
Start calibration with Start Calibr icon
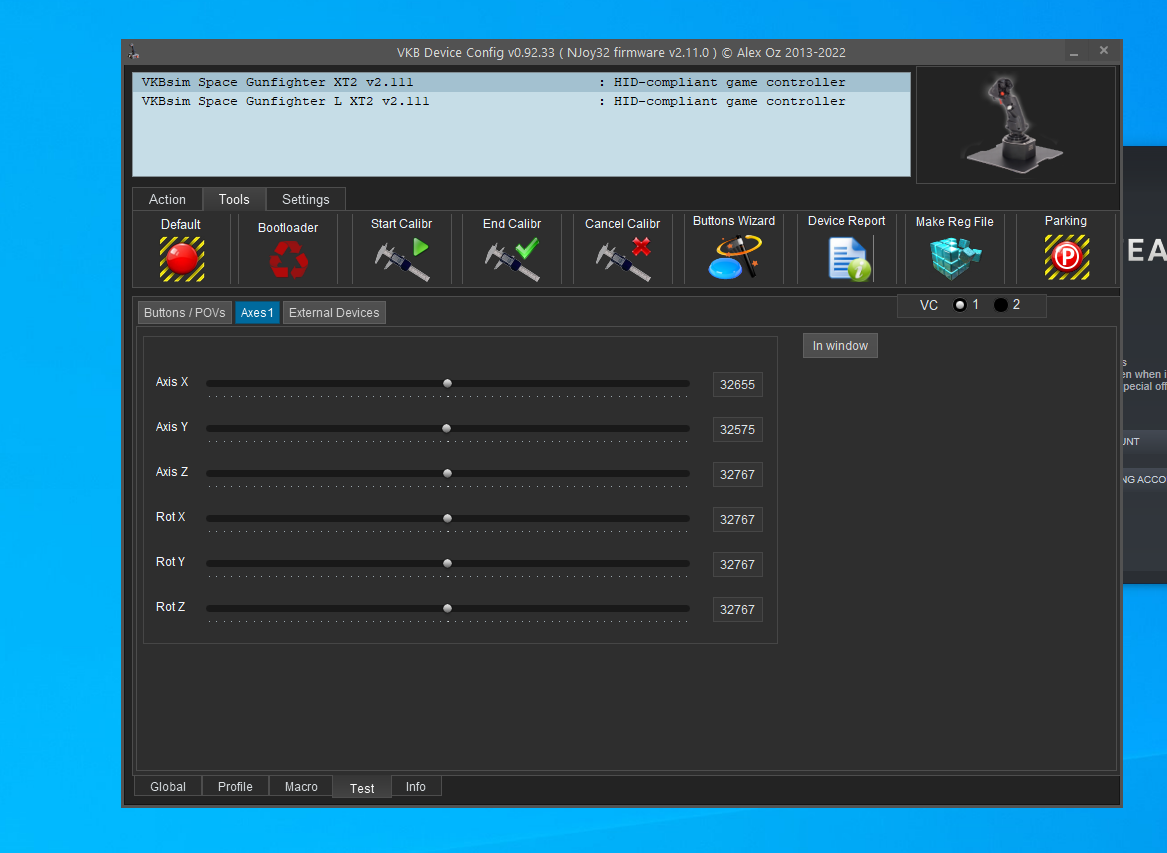pos(402,259)
